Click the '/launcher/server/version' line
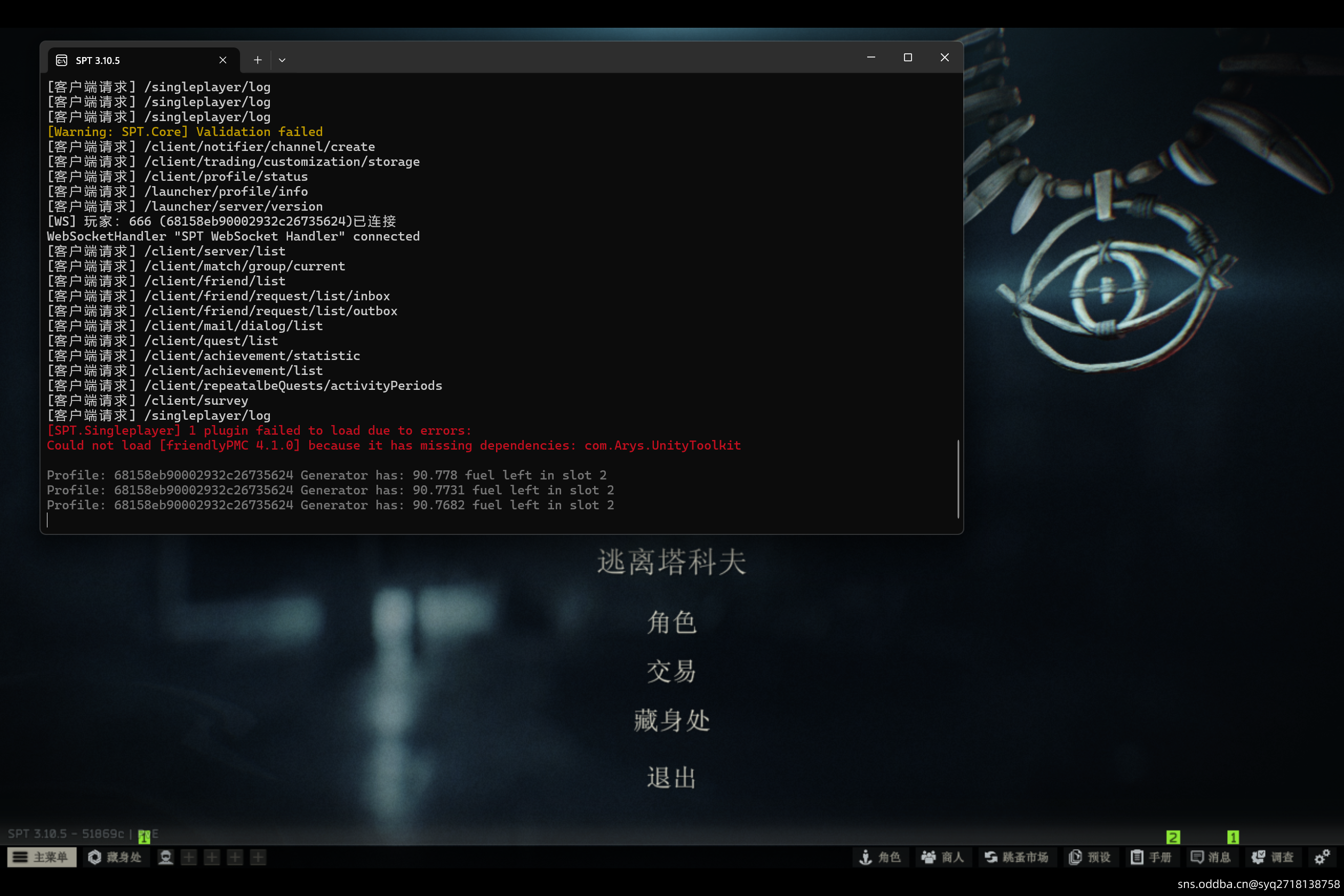Viewport: 1344px width, 896px height. pyautogui.click(x=185, y=206)
